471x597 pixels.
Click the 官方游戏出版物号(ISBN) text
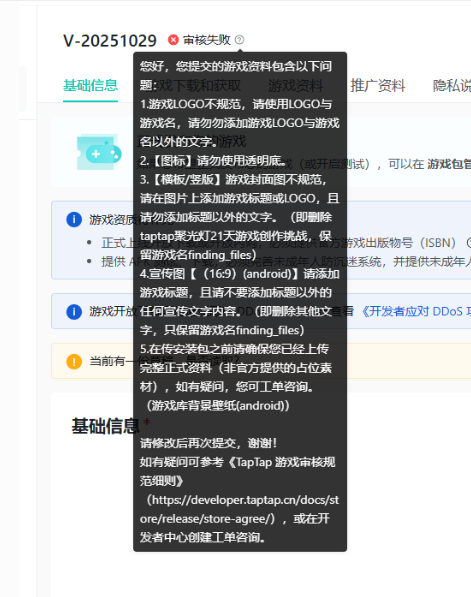point(388,243)
